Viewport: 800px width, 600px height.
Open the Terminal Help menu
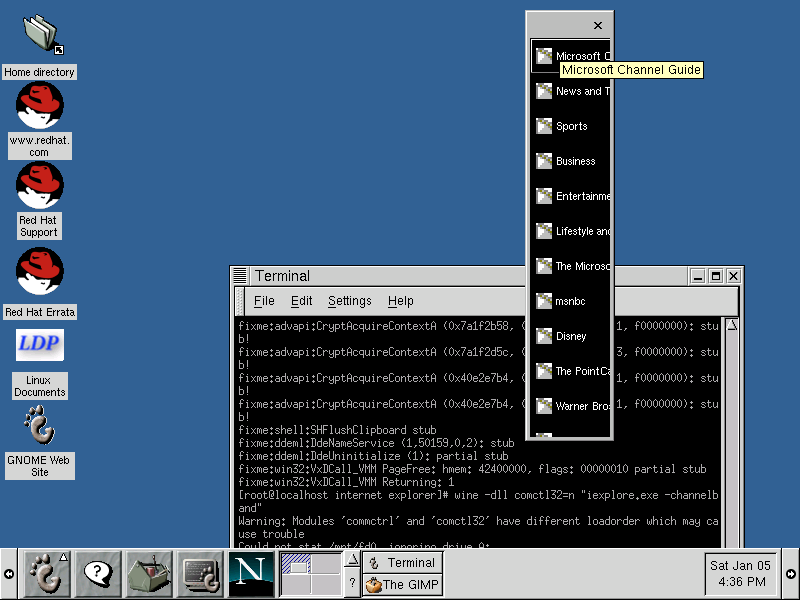pyautogui.click(x=400, y=301)
